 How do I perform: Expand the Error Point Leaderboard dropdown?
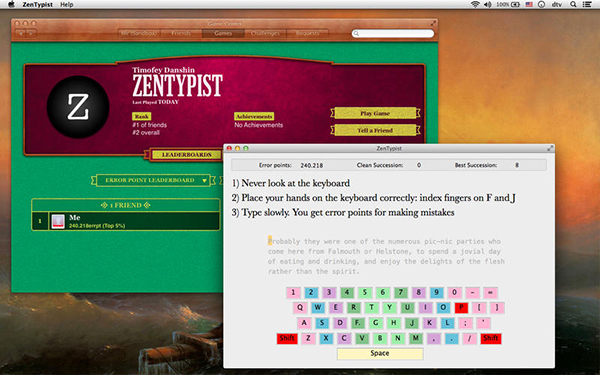[x=153, y=180]
